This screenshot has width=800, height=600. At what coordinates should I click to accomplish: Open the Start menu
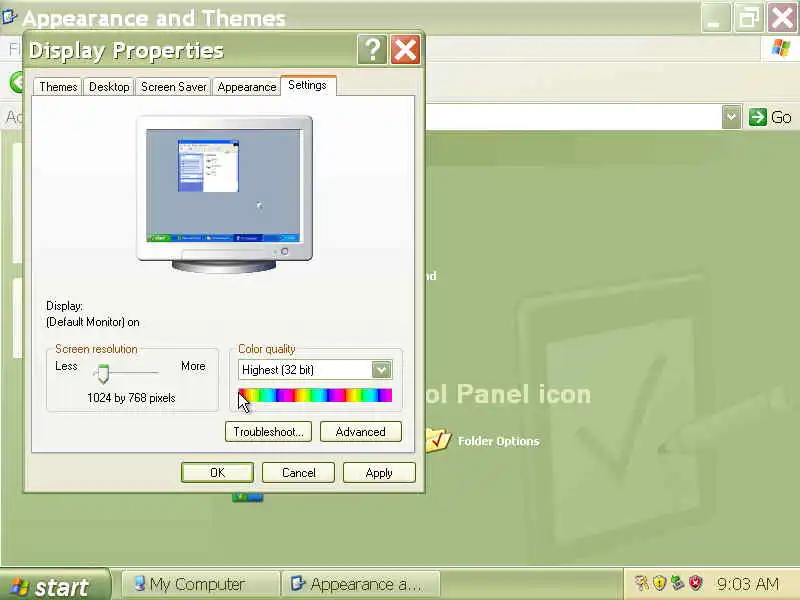55,586
